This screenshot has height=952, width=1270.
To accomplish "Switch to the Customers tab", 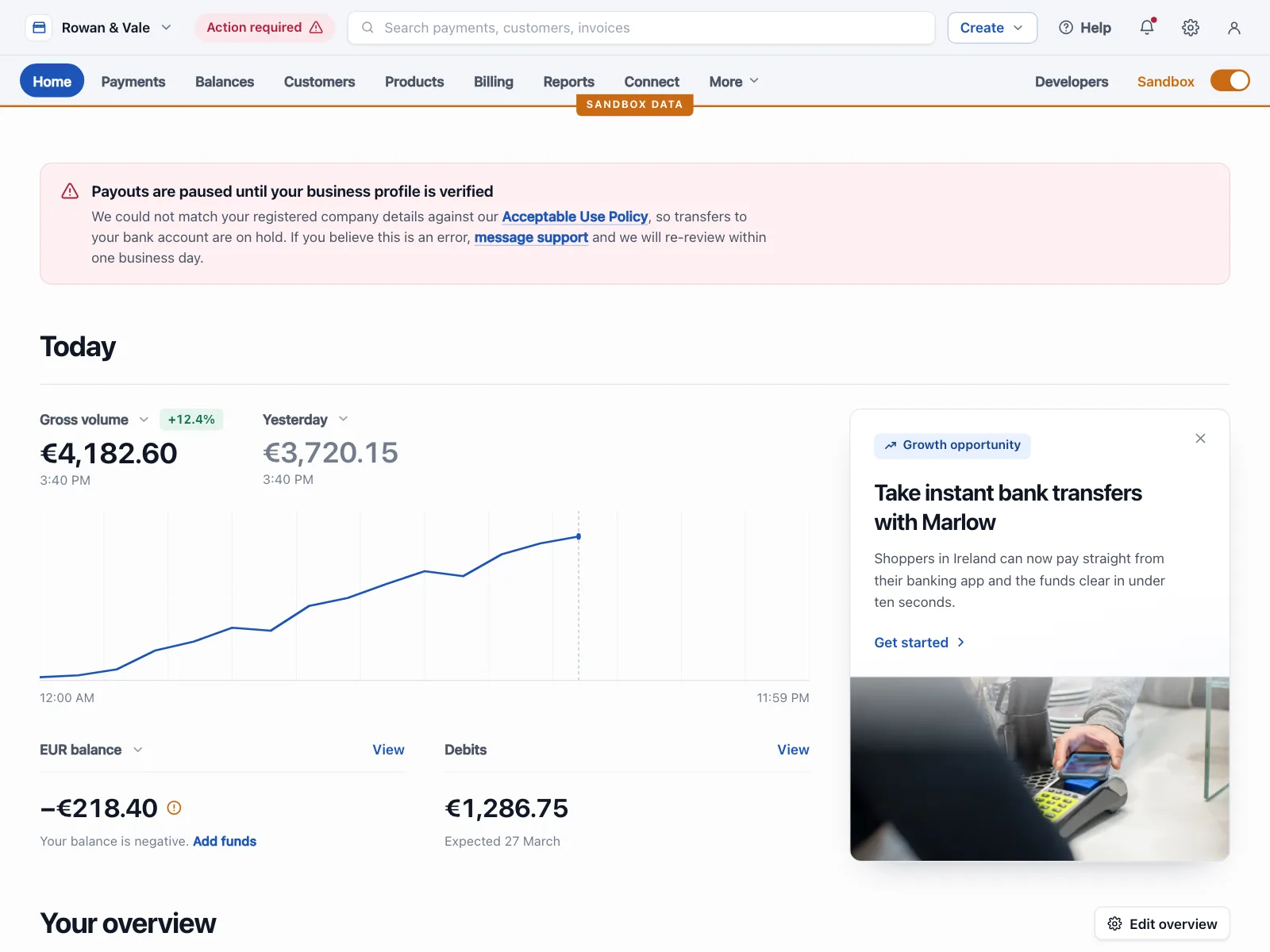I will [x=320, y=82].
